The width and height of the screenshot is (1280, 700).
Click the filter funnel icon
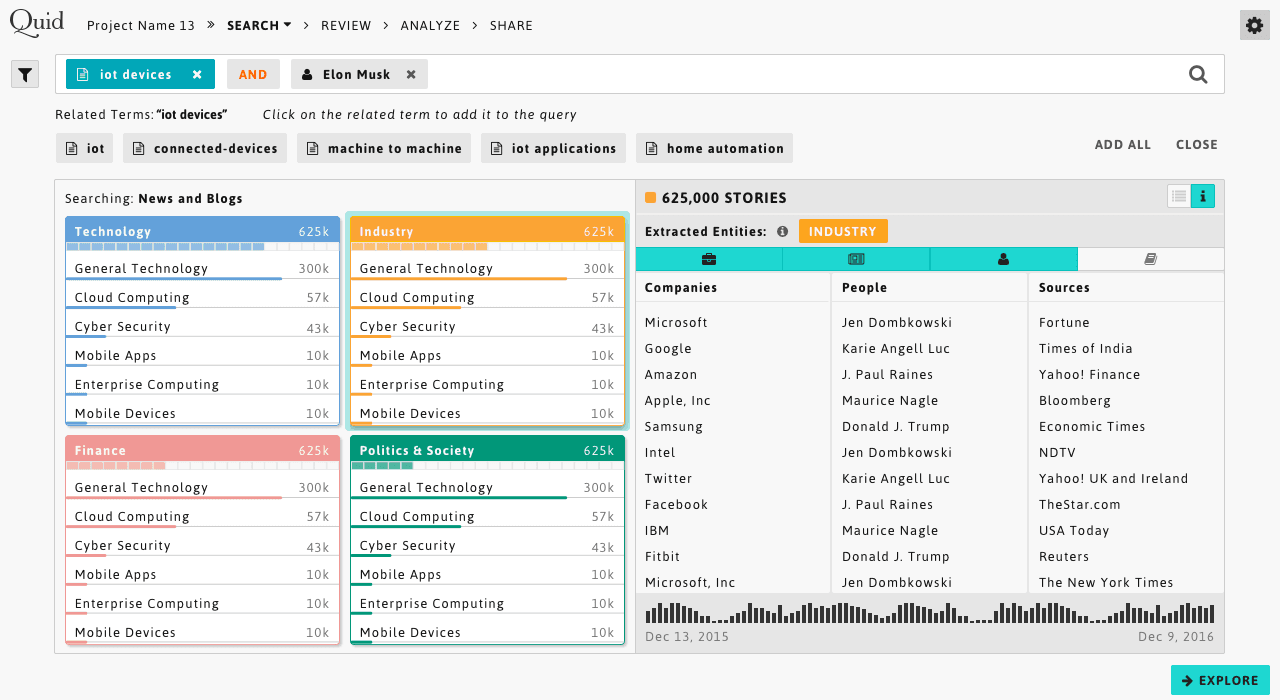pyautogui.click(x=25, y=73)
